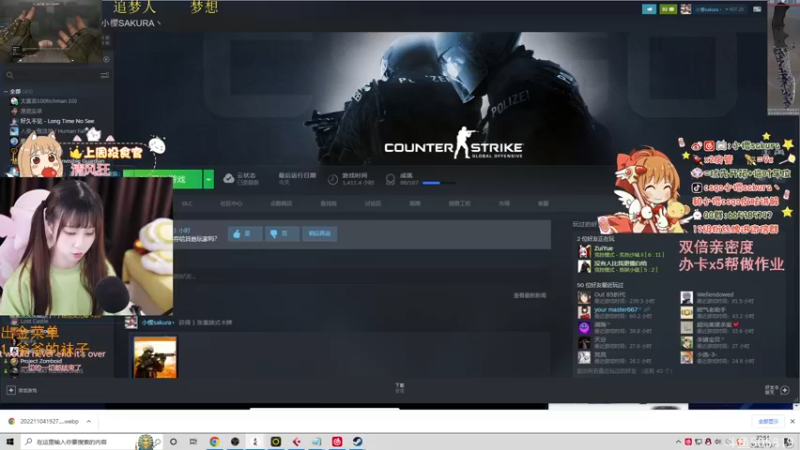Close the Chrome downloads bar
Viewport: 800px width, 450px height.
(792, 421)
